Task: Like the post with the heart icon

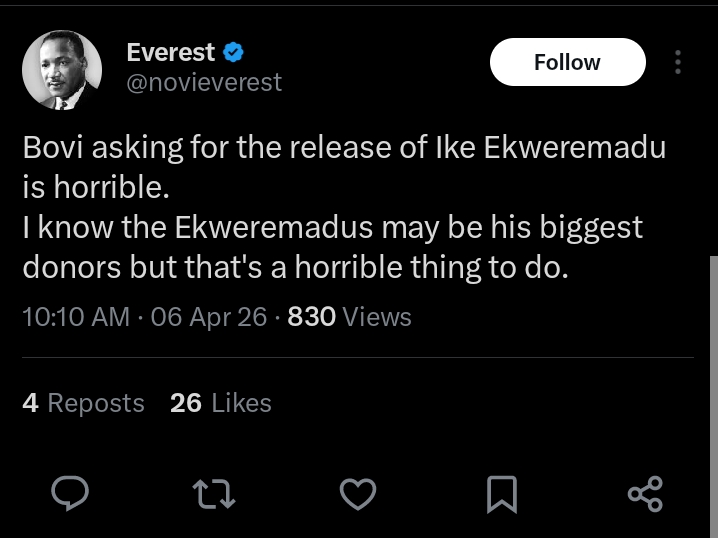Action: 359,493
